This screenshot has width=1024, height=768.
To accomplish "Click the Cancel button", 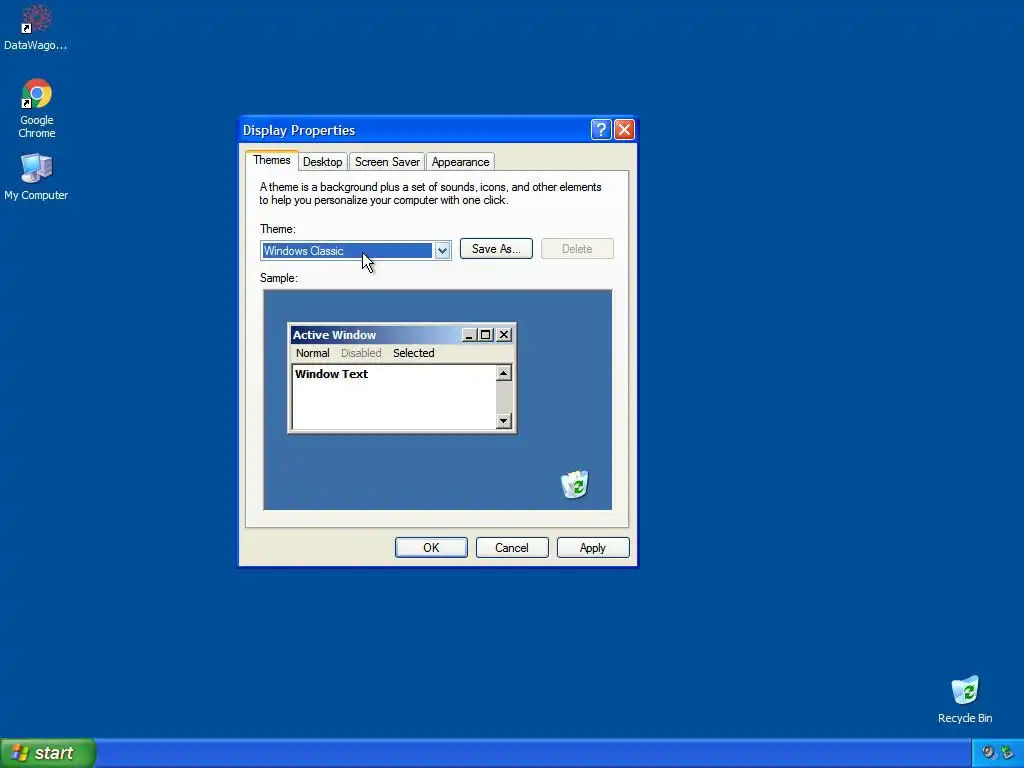I will coord(512,548).
